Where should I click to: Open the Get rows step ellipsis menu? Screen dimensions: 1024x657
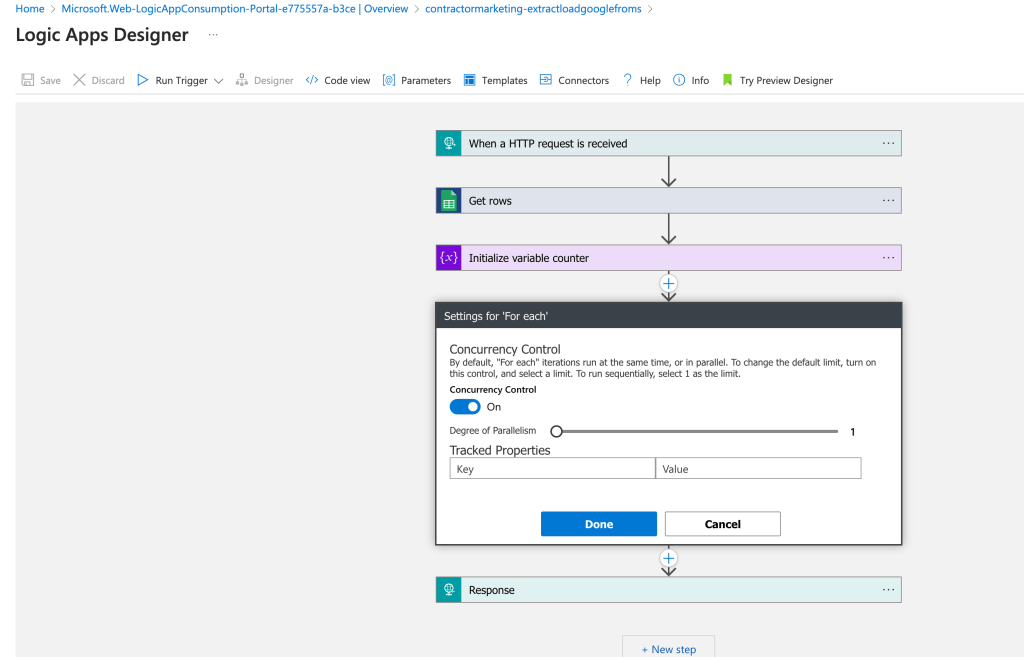pyautogui.click(x=888, y=200)
